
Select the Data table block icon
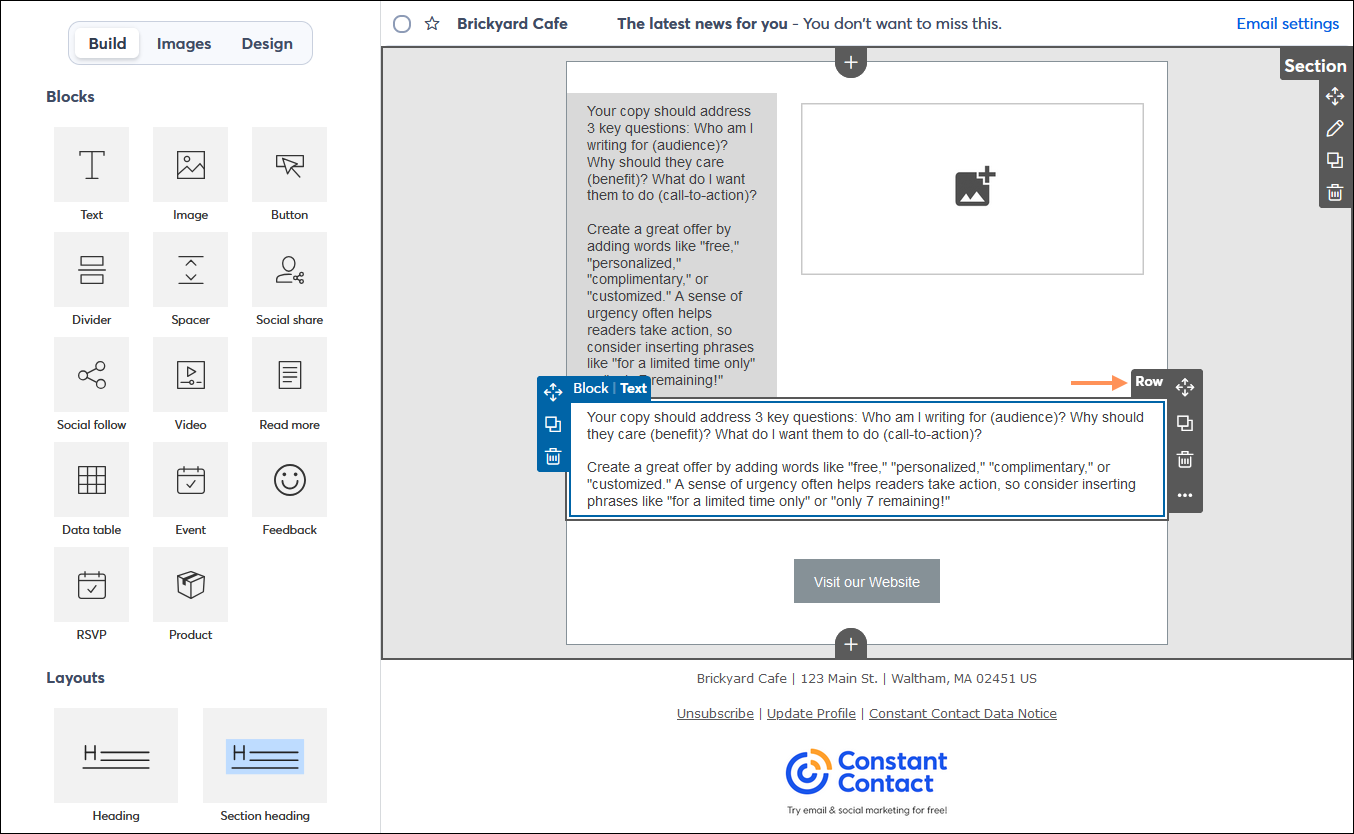92,480
